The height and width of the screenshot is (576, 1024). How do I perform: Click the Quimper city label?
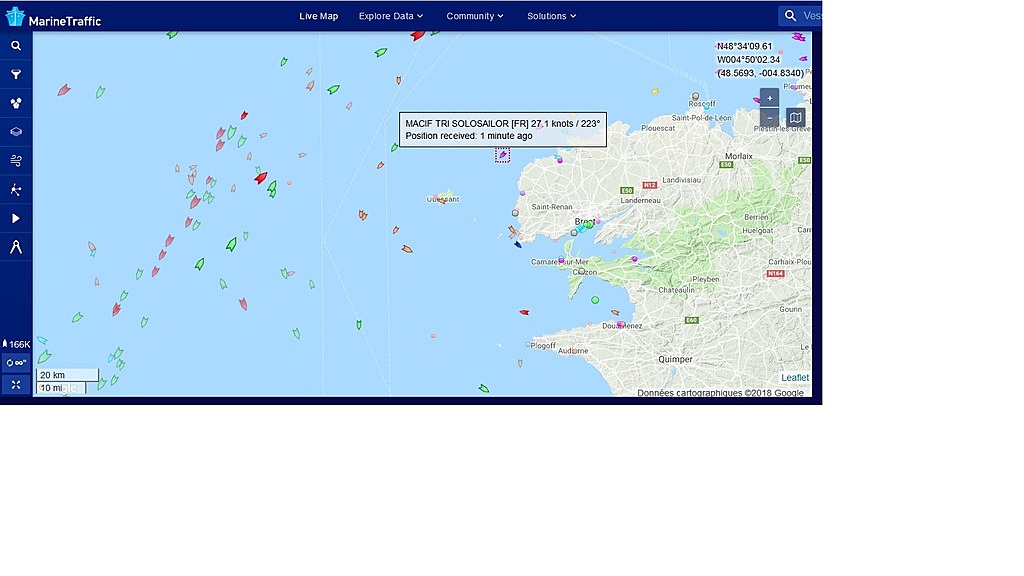coord(675,359)
